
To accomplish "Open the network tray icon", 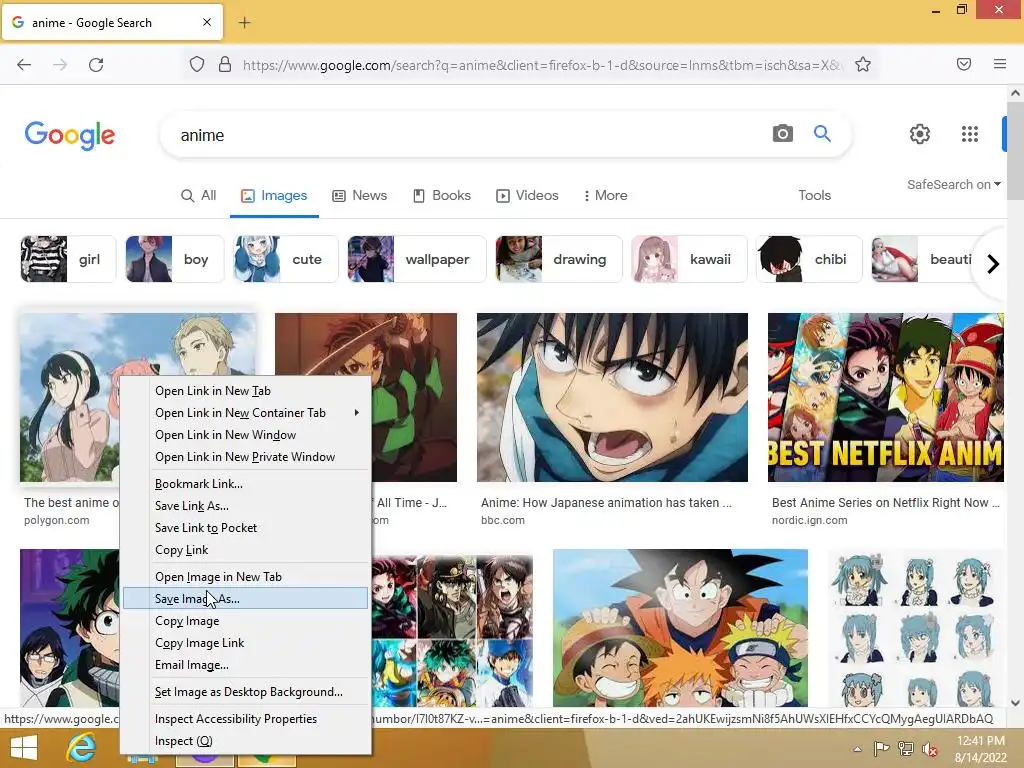I will [x=906, y=749].
